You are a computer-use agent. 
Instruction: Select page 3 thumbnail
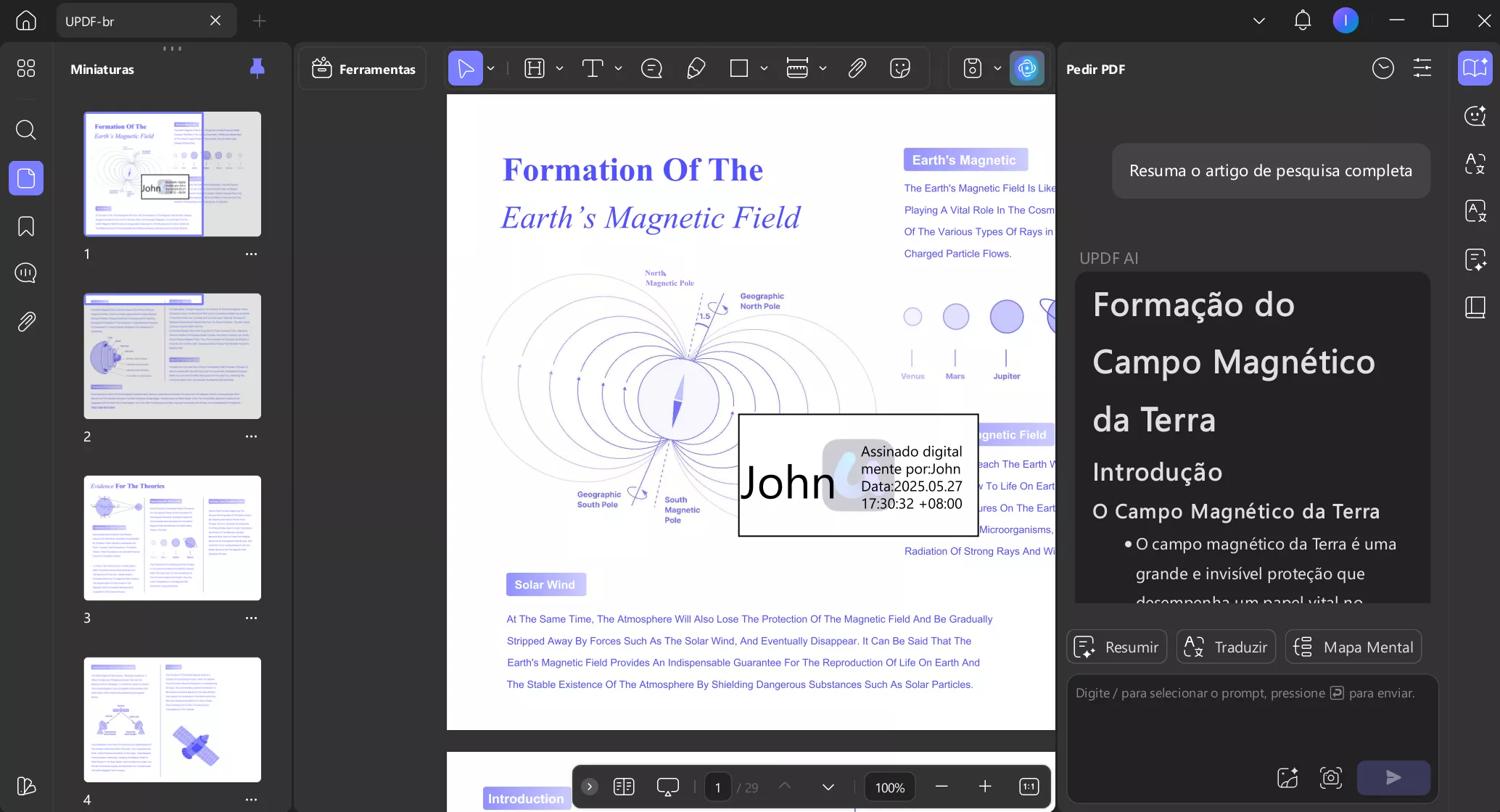pyautogui.click(x=172, y=538)
